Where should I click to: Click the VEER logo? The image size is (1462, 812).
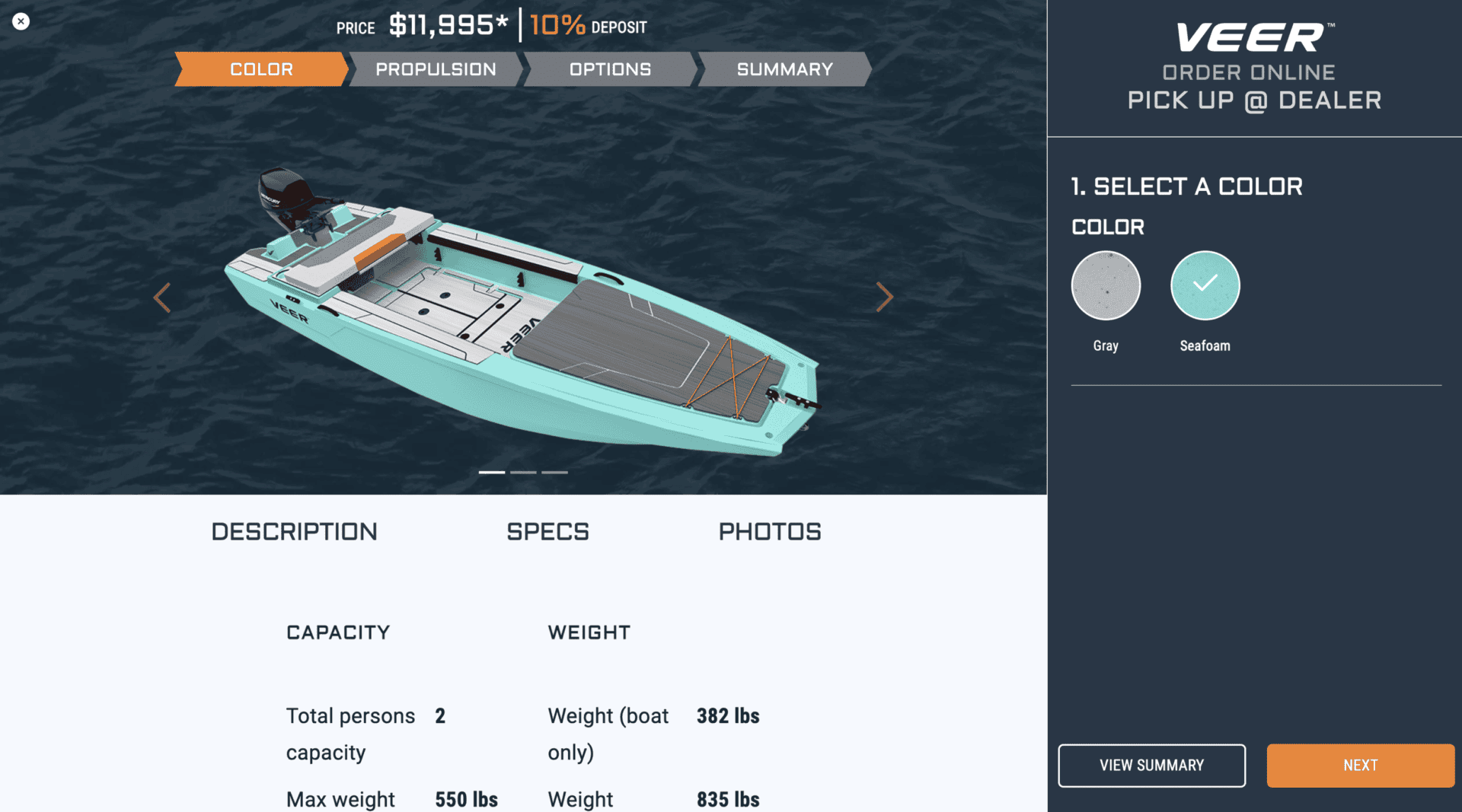[x=1253, y=38]
